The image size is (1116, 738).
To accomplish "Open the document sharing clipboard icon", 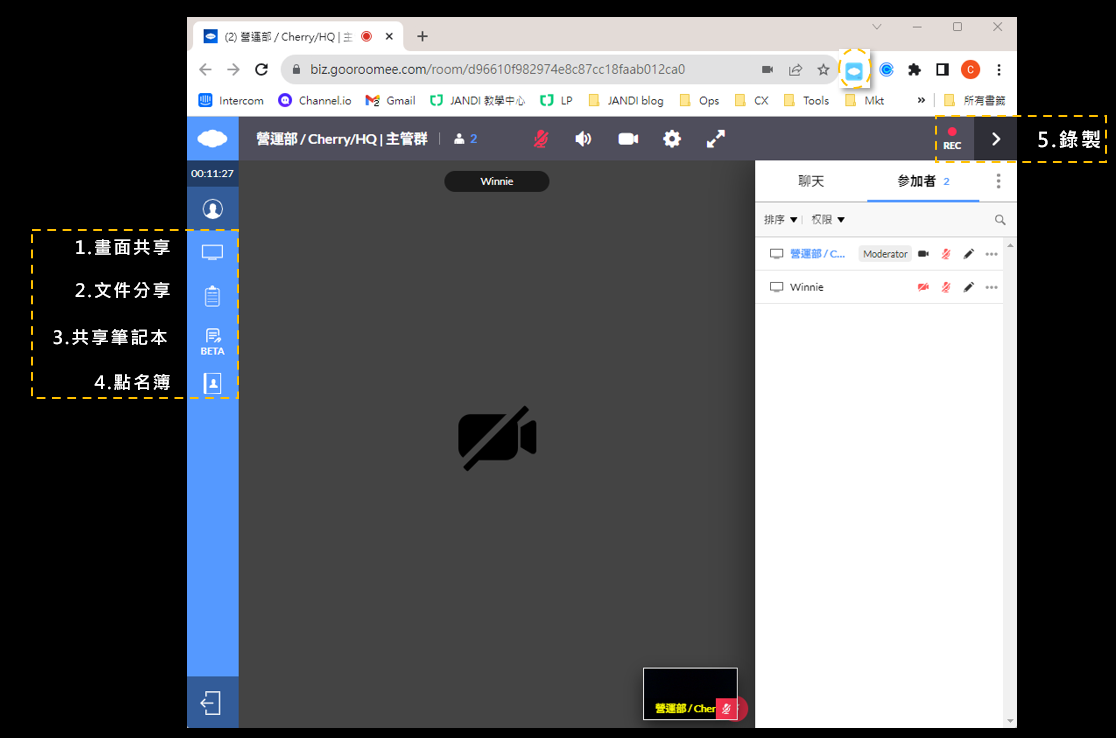I will pyautogui.click(x=212, y=296).
